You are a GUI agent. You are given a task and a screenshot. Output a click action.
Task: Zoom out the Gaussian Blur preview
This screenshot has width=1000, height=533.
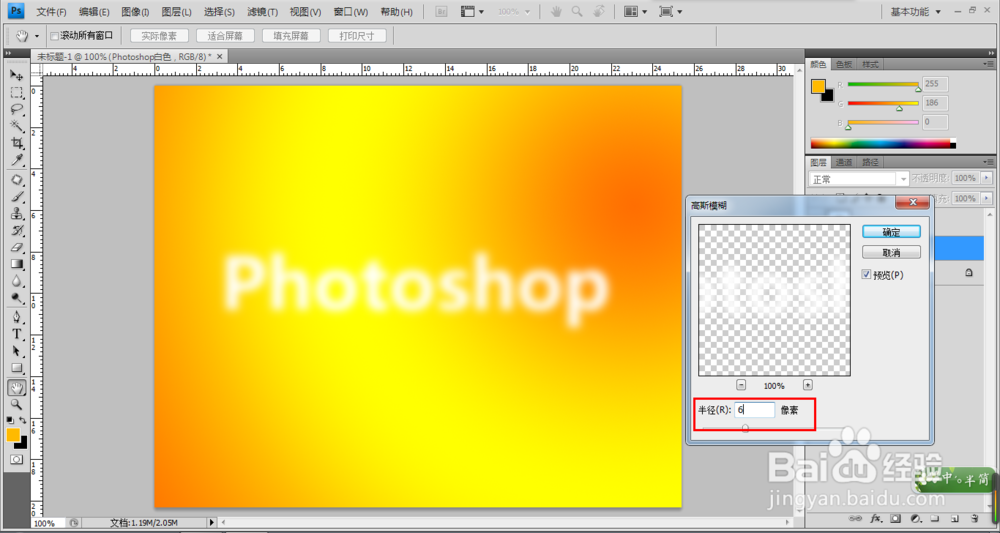tap(741, 384)
